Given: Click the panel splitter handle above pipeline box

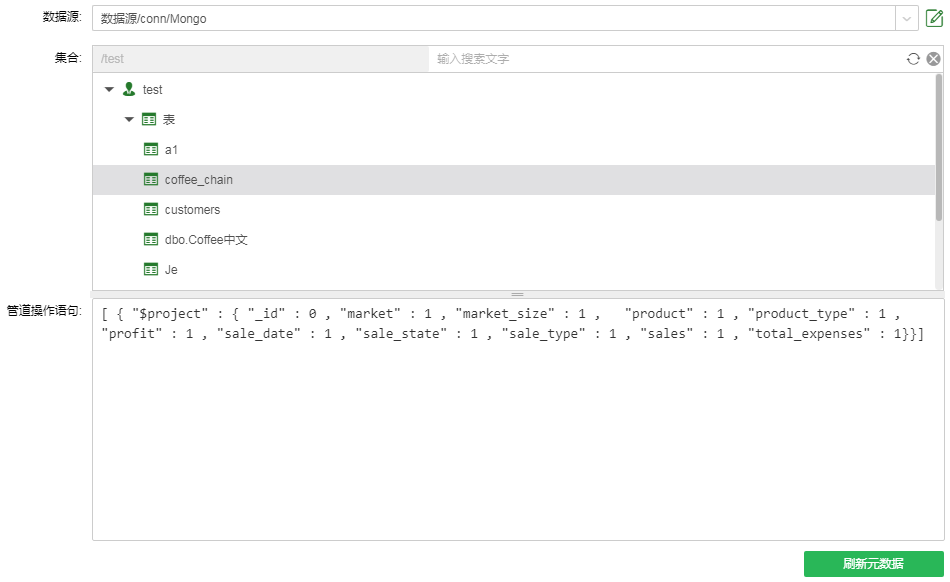Looking at the screenshot, I should pos(517,294).
